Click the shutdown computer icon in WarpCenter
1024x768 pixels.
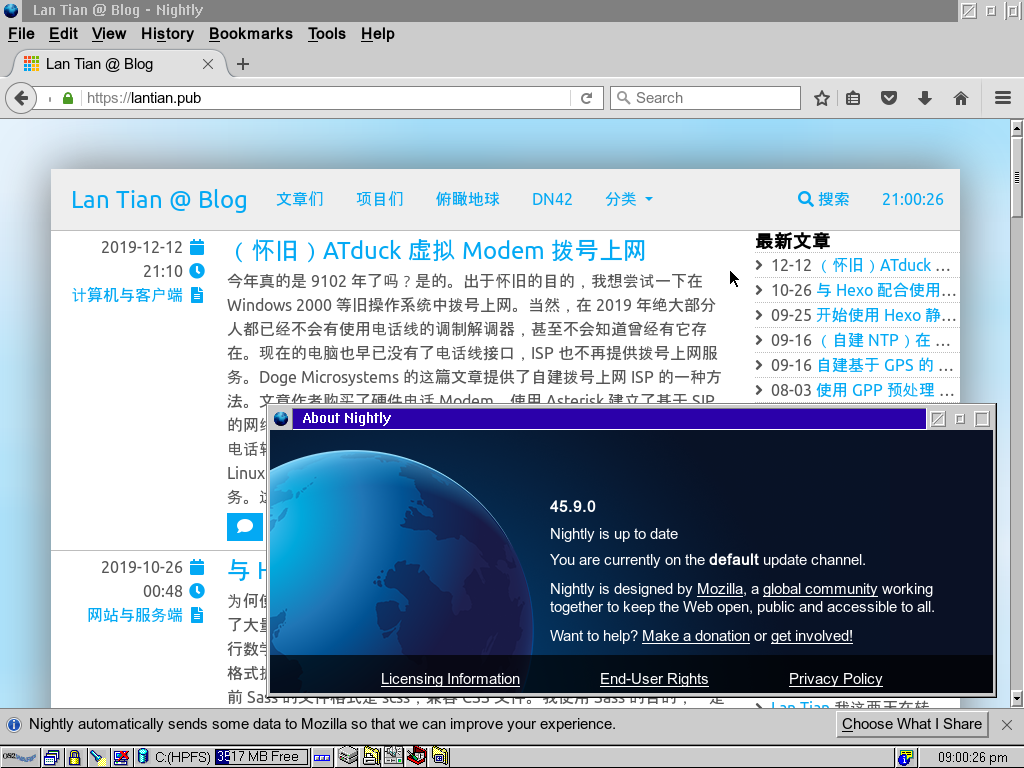point(121,757)
